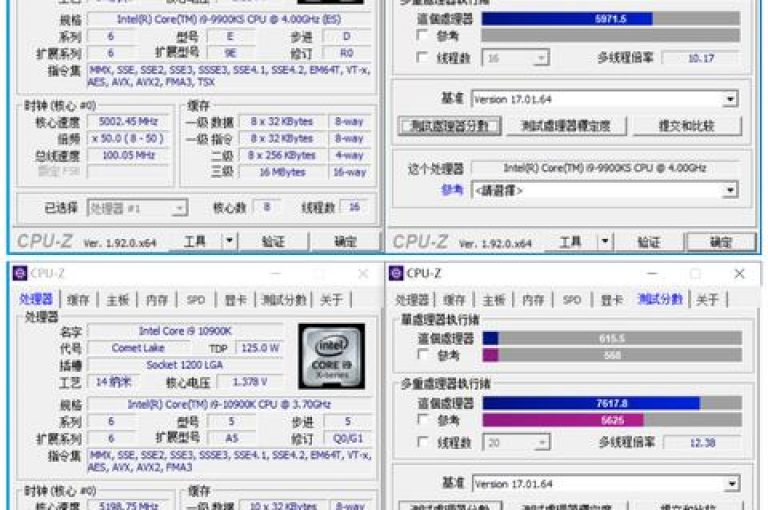Open the 处理器 #1 selection dropdown

click(x=137, y=208)
